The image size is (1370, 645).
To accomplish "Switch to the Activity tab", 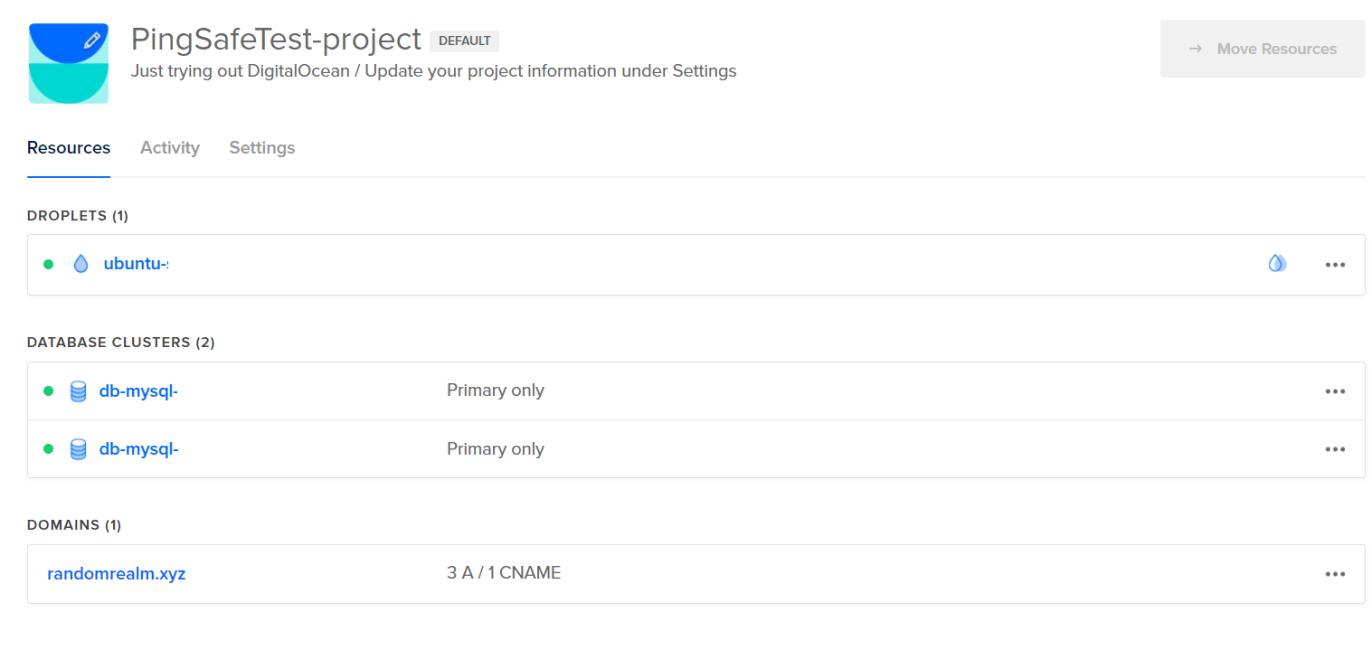I will pyautogui.click(x=170, y=148).
